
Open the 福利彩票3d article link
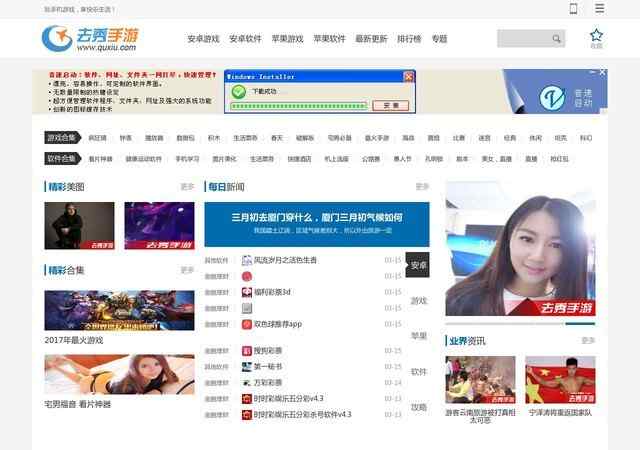pyautogui.click(x=272, y=292)
